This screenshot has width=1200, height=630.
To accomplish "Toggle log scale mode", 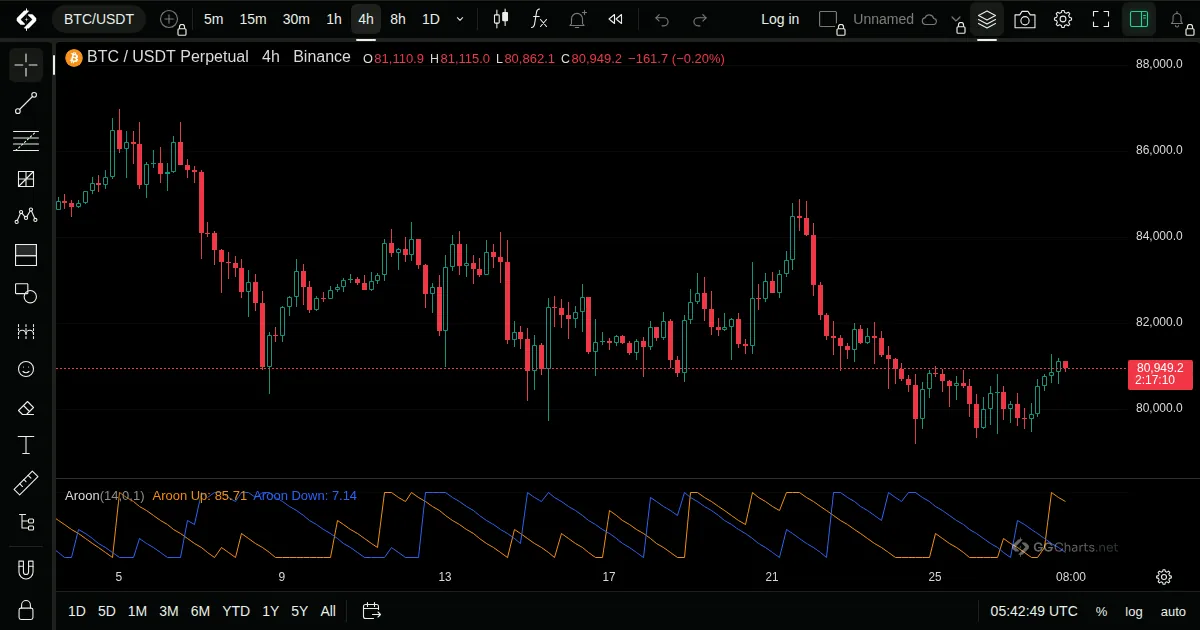I will 1134,611.
